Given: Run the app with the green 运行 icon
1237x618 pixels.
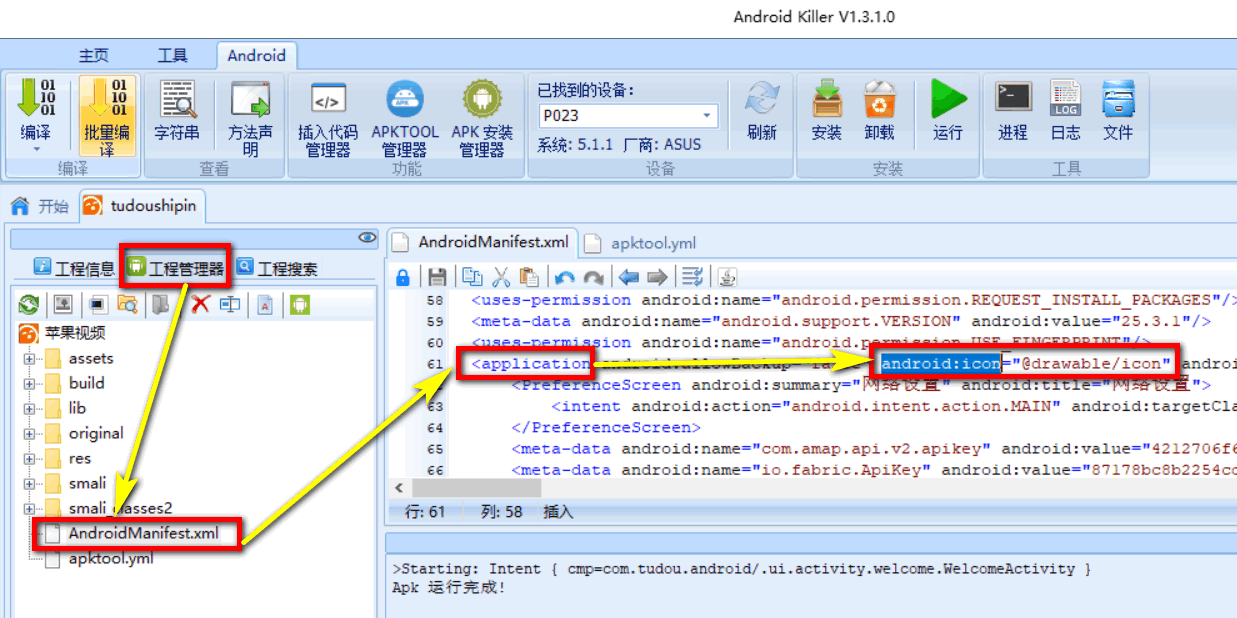Looking at the screenshot, I should tap(948, 110).
